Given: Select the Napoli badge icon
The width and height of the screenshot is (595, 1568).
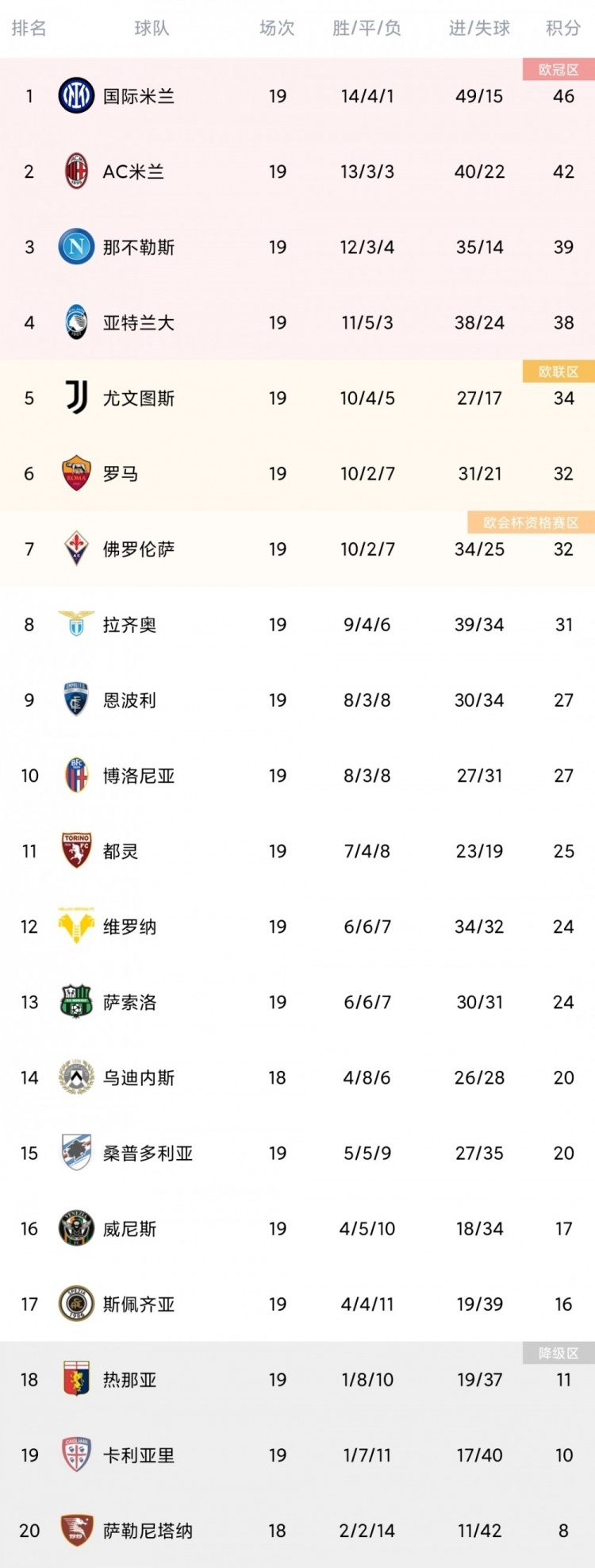Looking at the screenshot, I should [76, 247].
